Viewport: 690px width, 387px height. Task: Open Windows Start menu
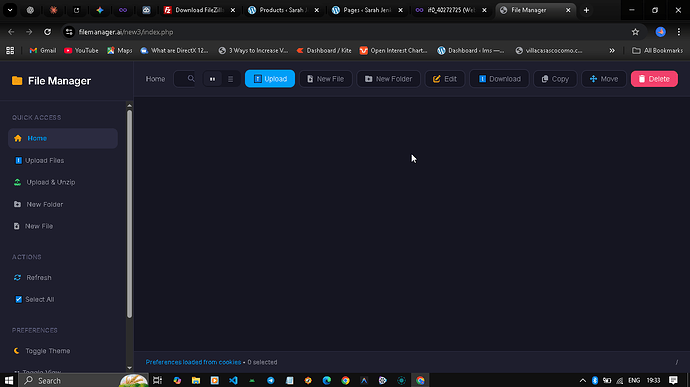pyautogui.click(x=9, y=380)
